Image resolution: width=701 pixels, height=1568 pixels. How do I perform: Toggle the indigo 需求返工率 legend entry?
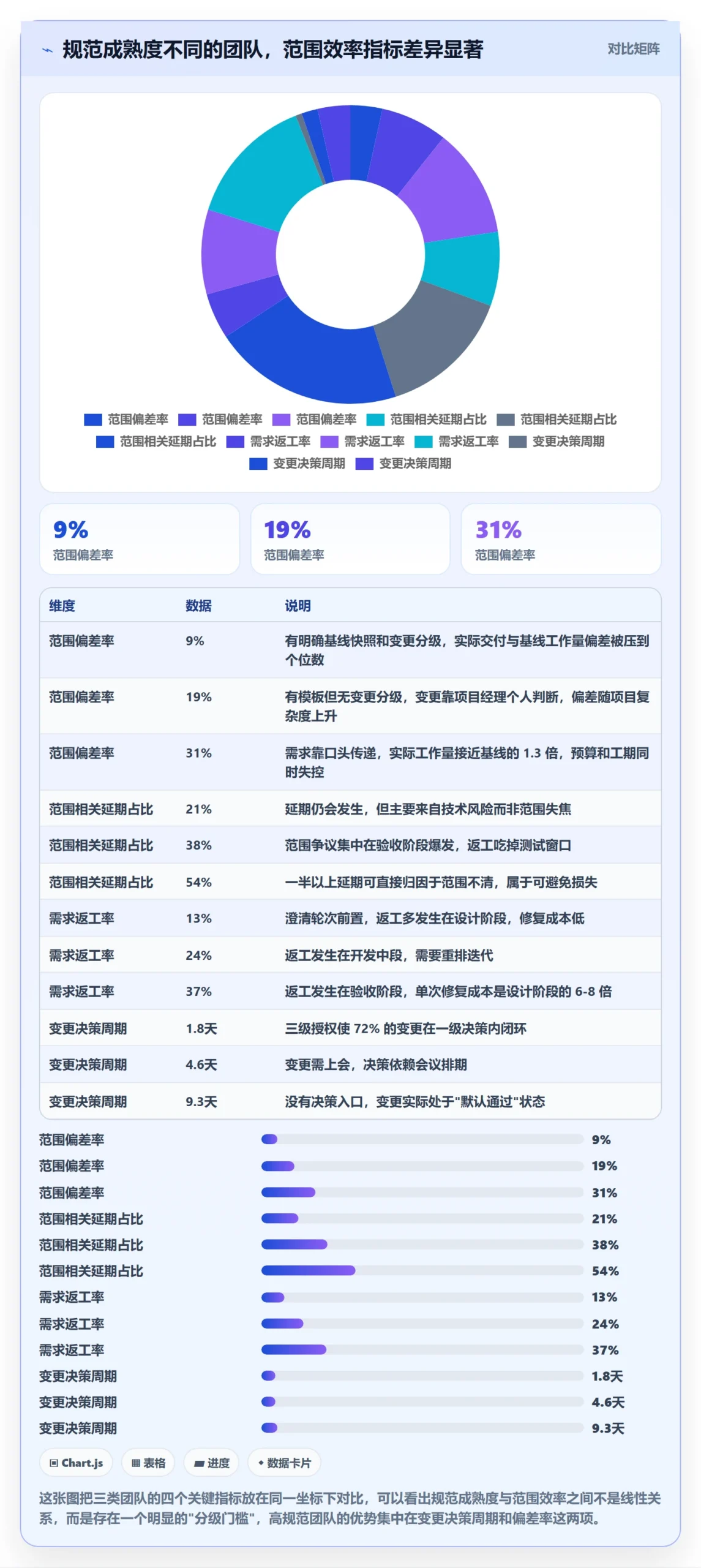[x=268, y=442]
